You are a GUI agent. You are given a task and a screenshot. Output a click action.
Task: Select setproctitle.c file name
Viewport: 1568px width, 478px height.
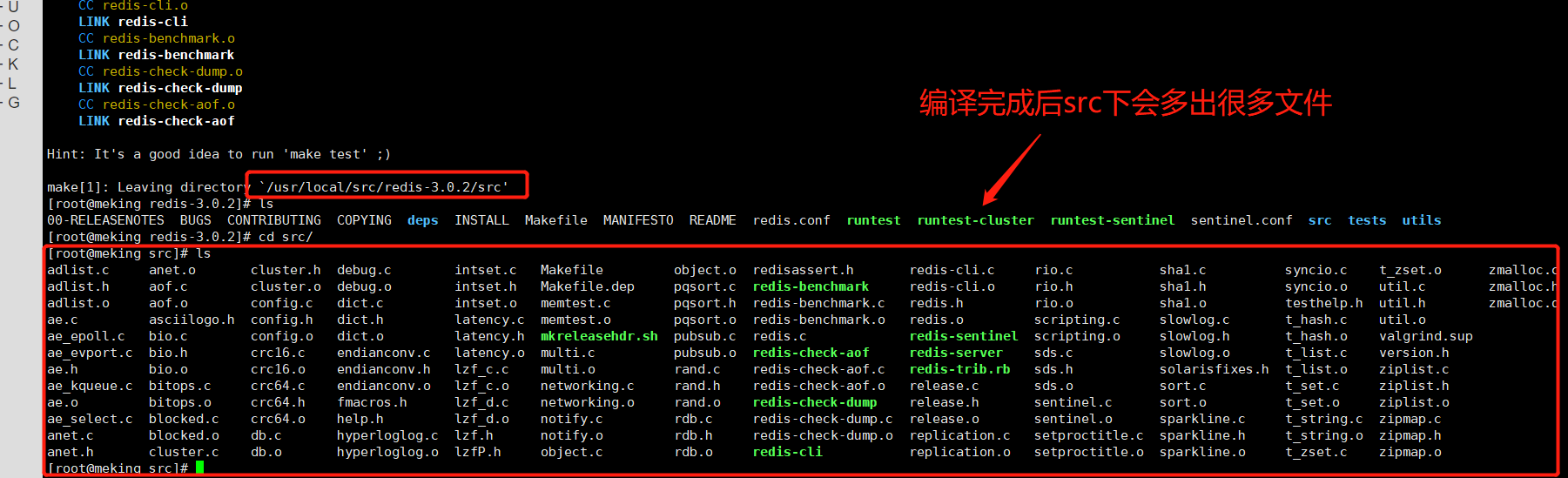pyautogui.click(x=1089, y=435)
